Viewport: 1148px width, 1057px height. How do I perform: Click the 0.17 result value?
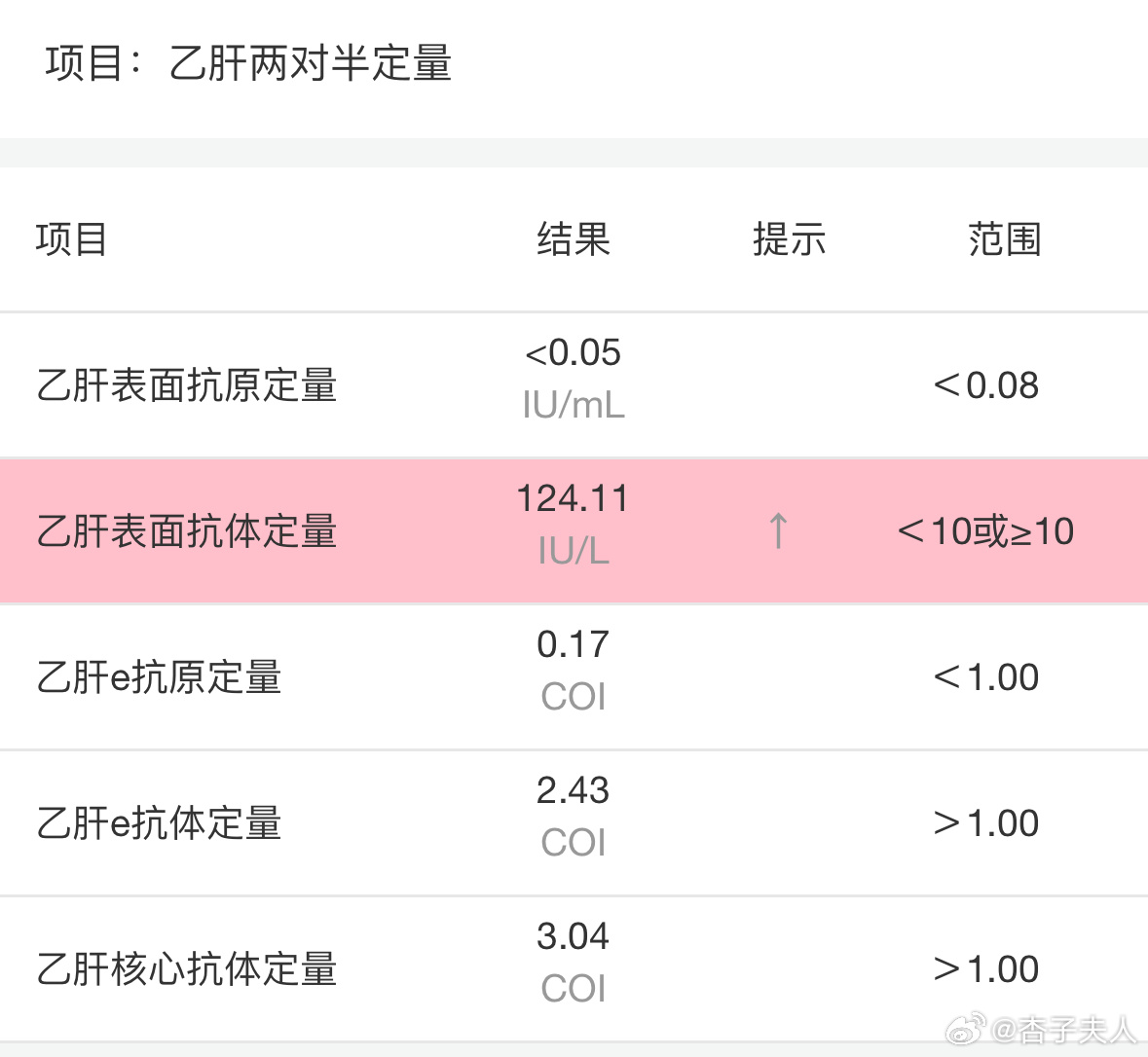click(573, 644)
